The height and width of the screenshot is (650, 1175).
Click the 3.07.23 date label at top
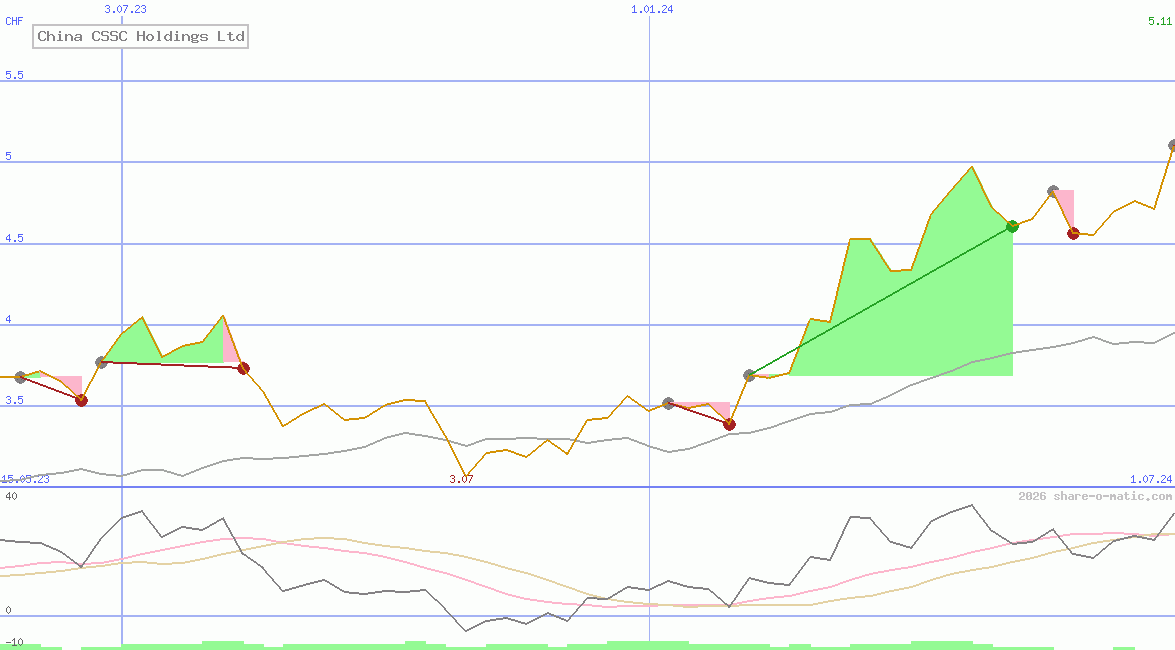tap(125, 9)
